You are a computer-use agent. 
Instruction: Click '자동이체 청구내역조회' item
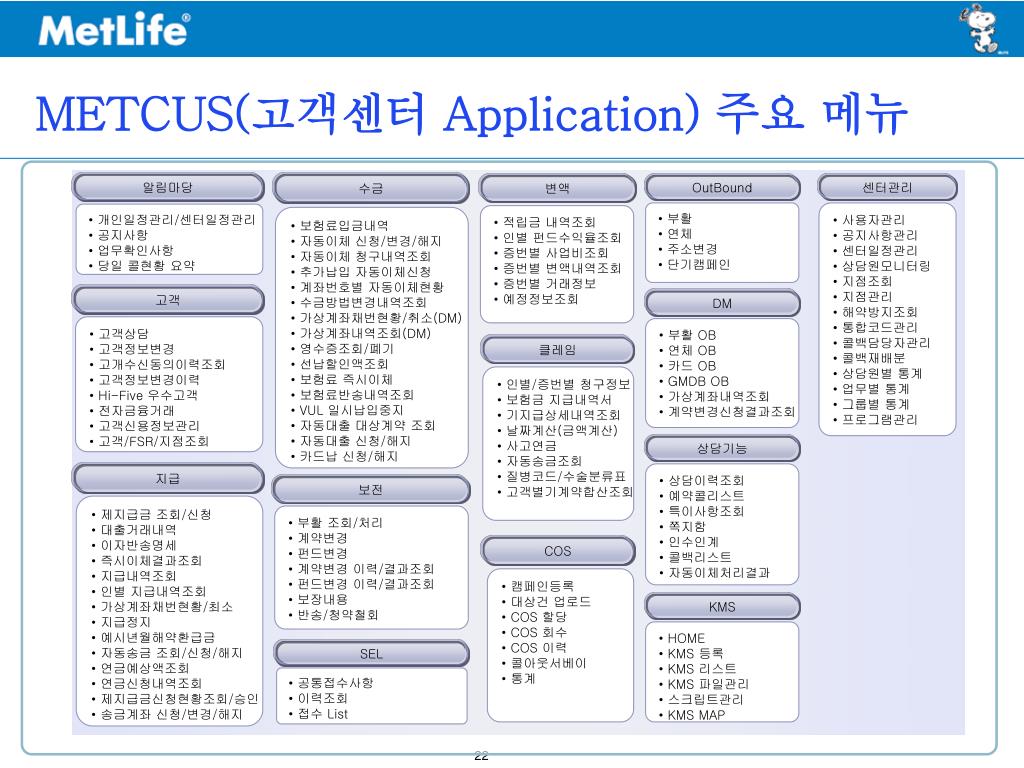point(365,257)
